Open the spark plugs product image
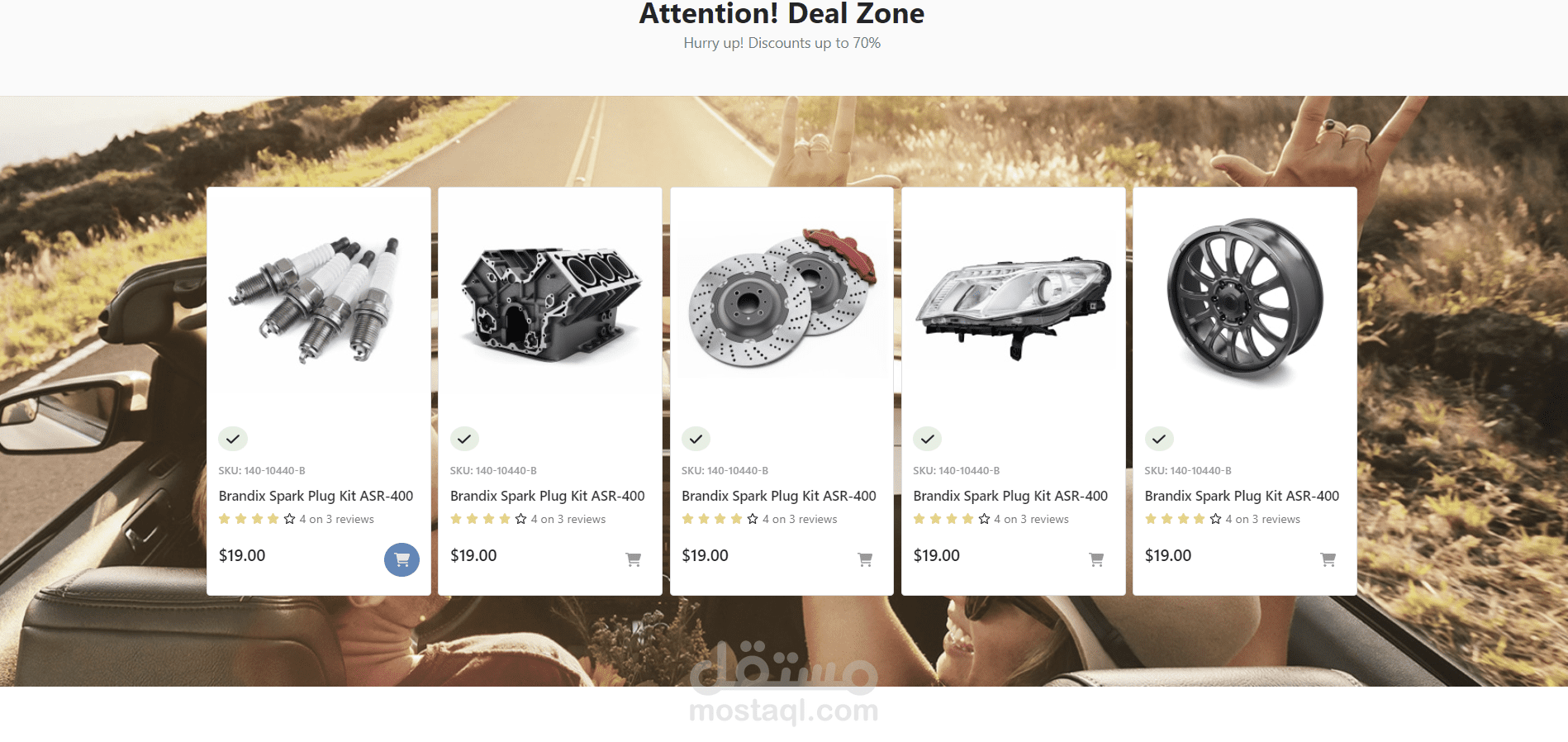This screenshot has height=742, width=1568. (318, 302)
